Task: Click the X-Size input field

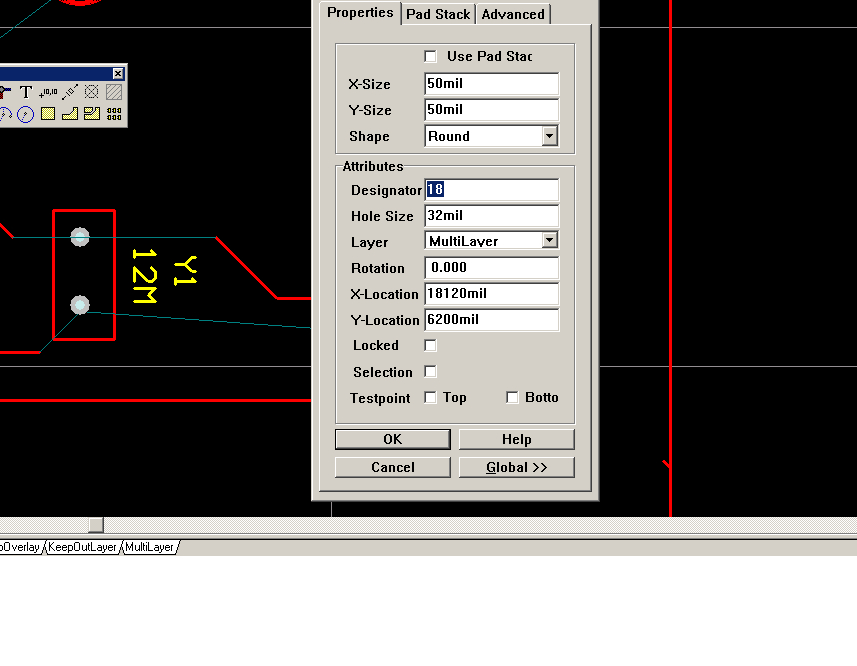Action: (491, 84)
